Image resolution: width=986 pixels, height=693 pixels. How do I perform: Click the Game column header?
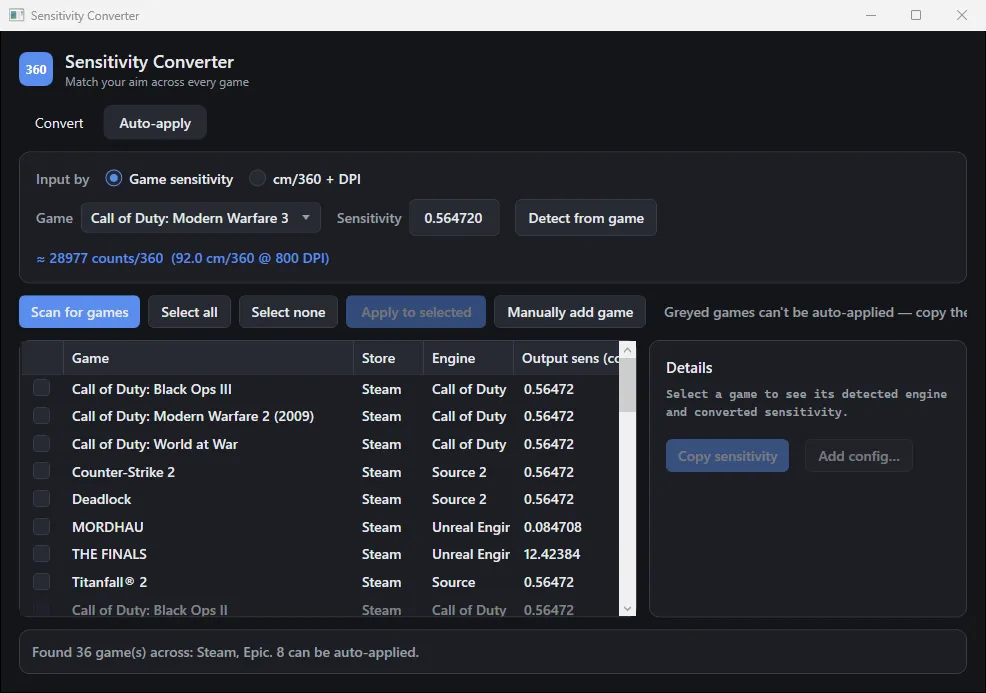208,358
